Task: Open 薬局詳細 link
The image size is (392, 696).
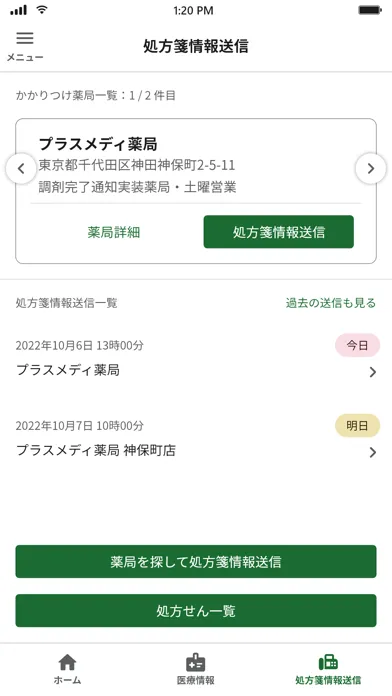Action: coord(114,232)
